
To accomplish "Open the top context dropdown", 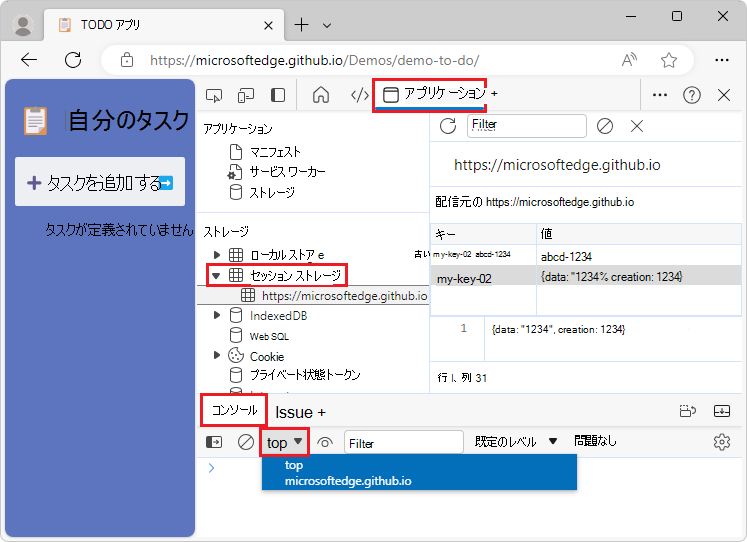I will [x=284, y=442].
